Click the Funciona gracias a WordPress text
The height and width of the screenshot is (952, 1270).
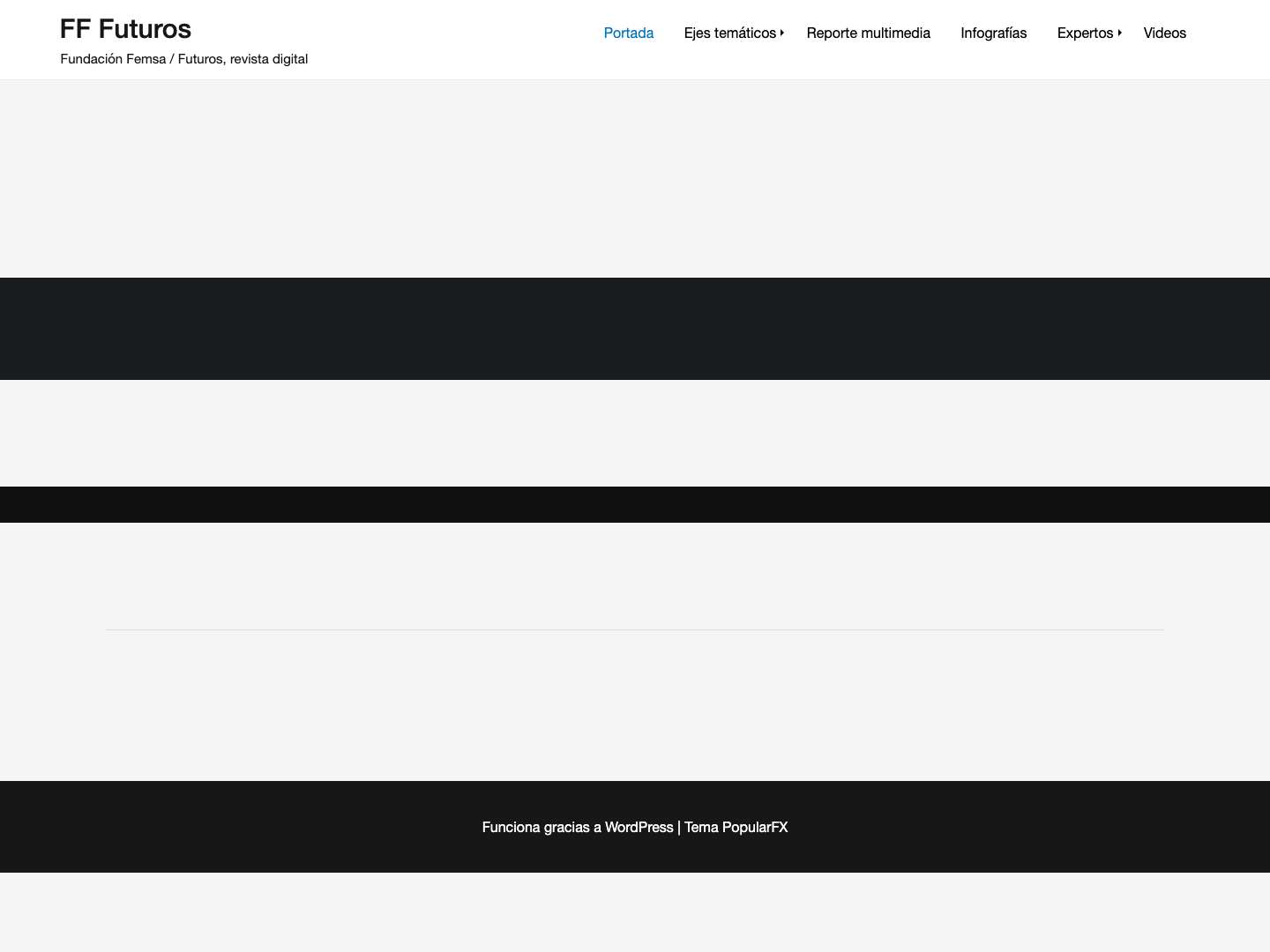click(578, 827)
